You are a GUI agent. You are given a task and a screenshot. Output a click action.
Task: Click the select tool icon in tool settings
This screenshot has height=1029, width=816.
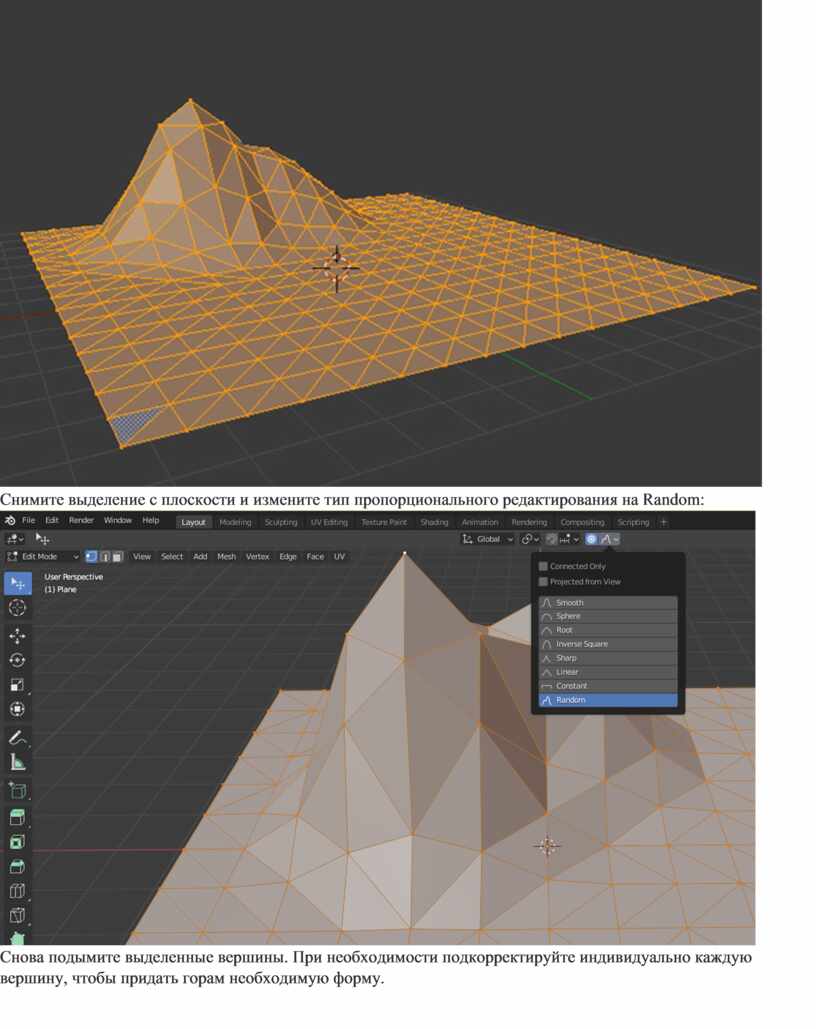[42, 539]
